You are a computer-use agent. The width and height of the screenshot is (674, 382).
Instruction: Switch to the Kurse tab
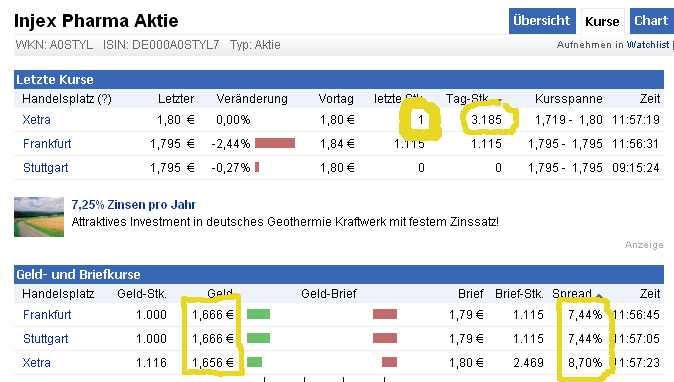[602, 21]
